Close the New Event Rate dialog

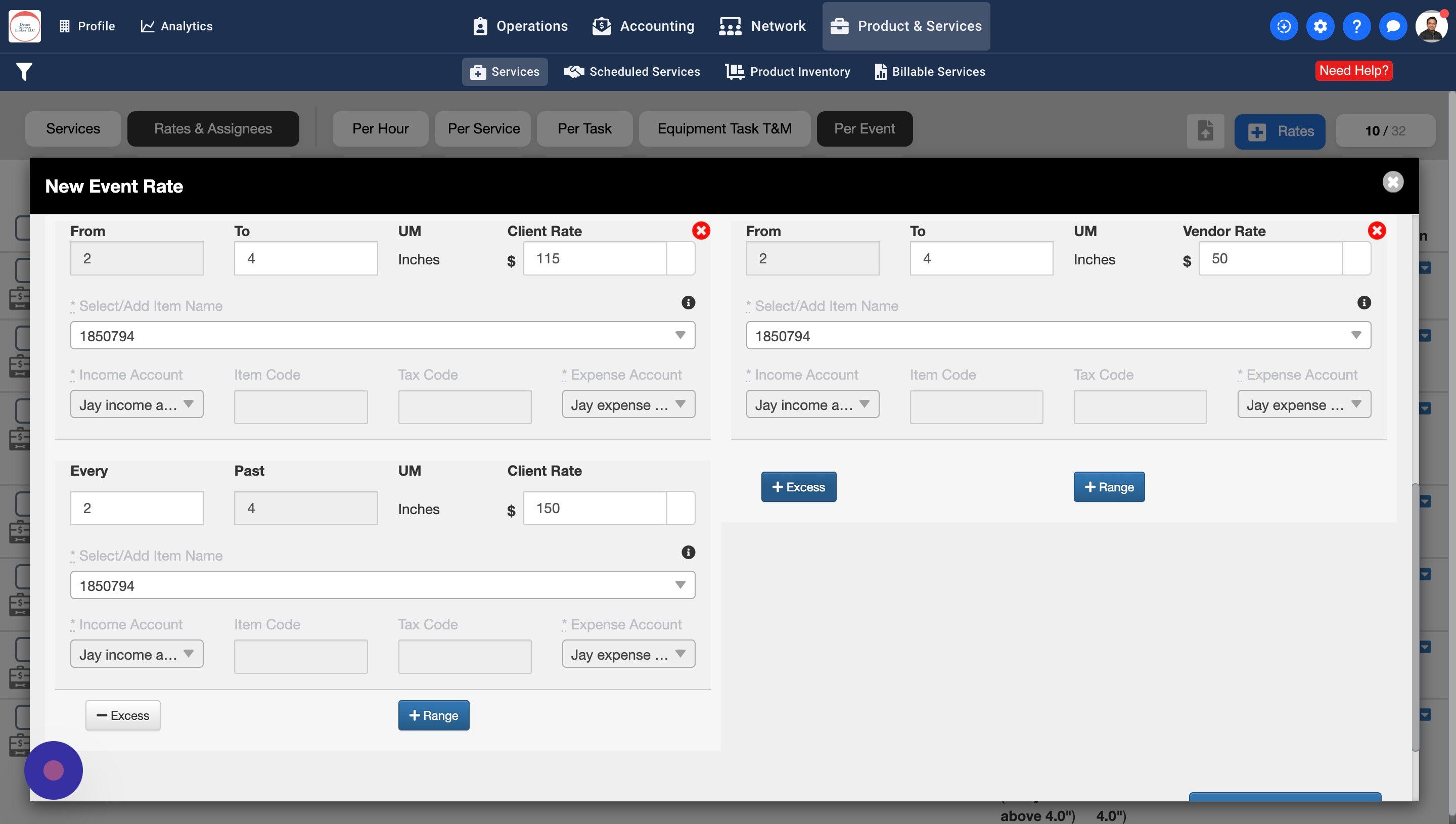coord(1393,182)
